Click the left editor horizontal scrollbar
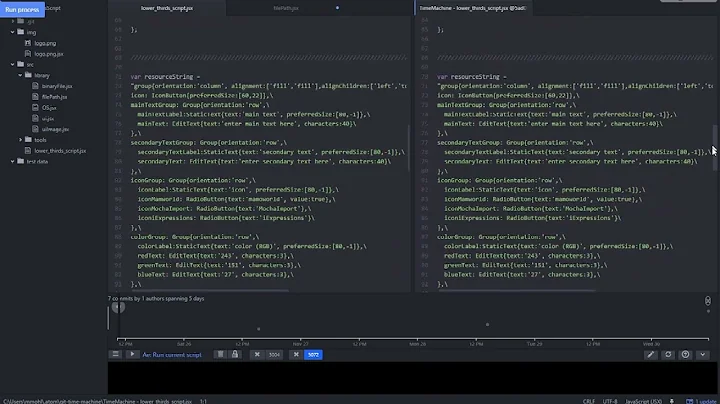Viewport: 720px width, 404px height. [209, 290]
